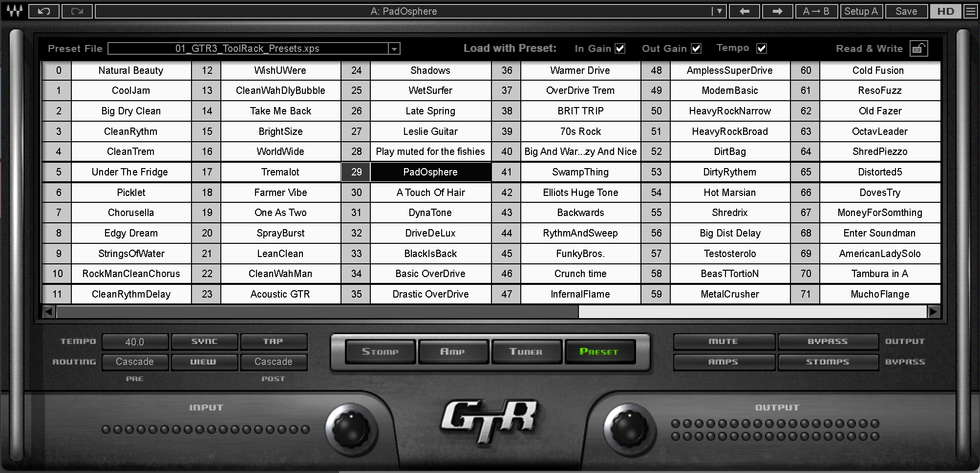Image resolution: width=980 pixels, height=473 pixels.
Task: Open the A: PadOsphere preset dropdown arrow
Action: coord(717,11)
